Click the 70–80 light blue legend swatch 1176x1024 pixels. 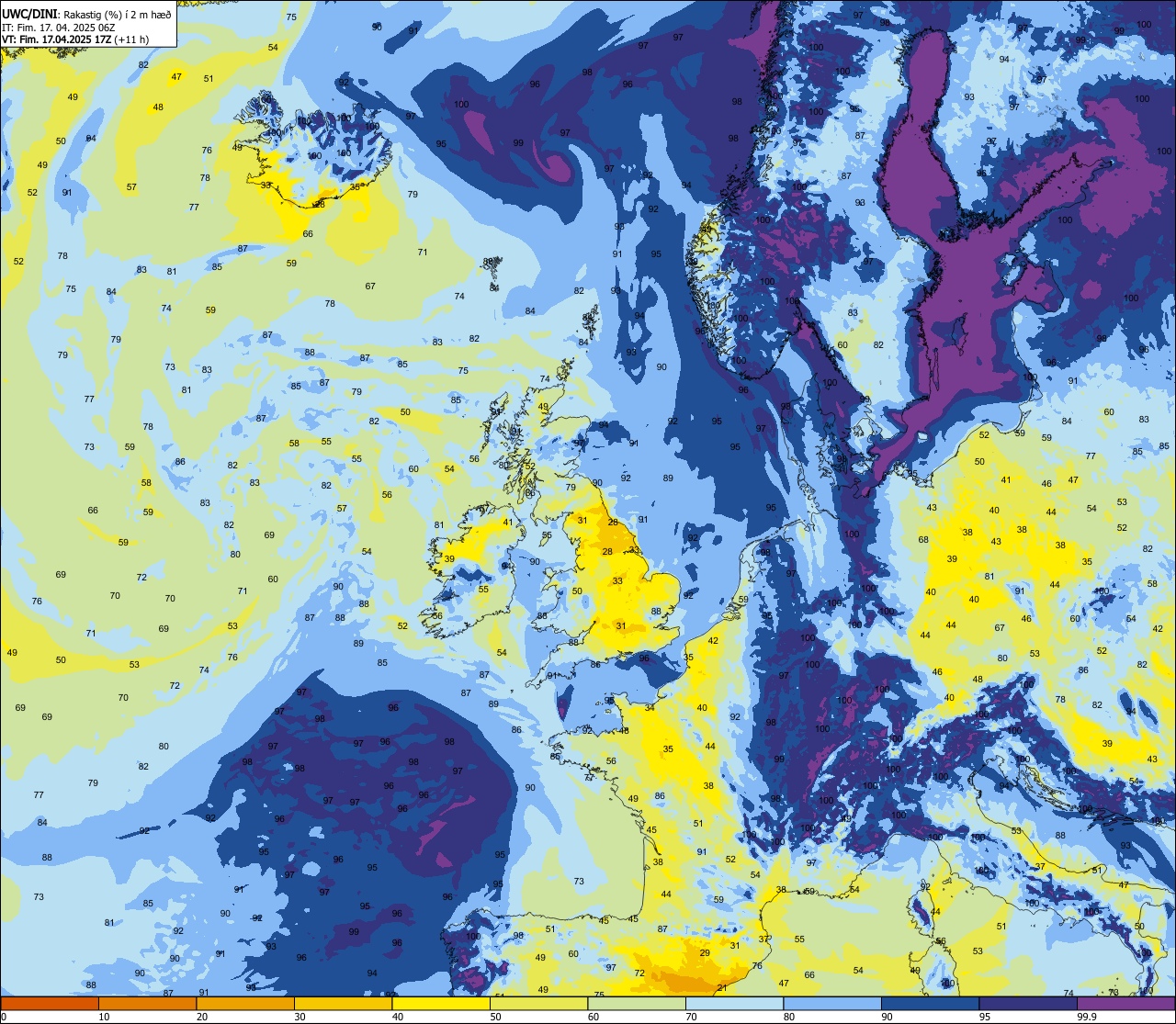(734, 1003)
